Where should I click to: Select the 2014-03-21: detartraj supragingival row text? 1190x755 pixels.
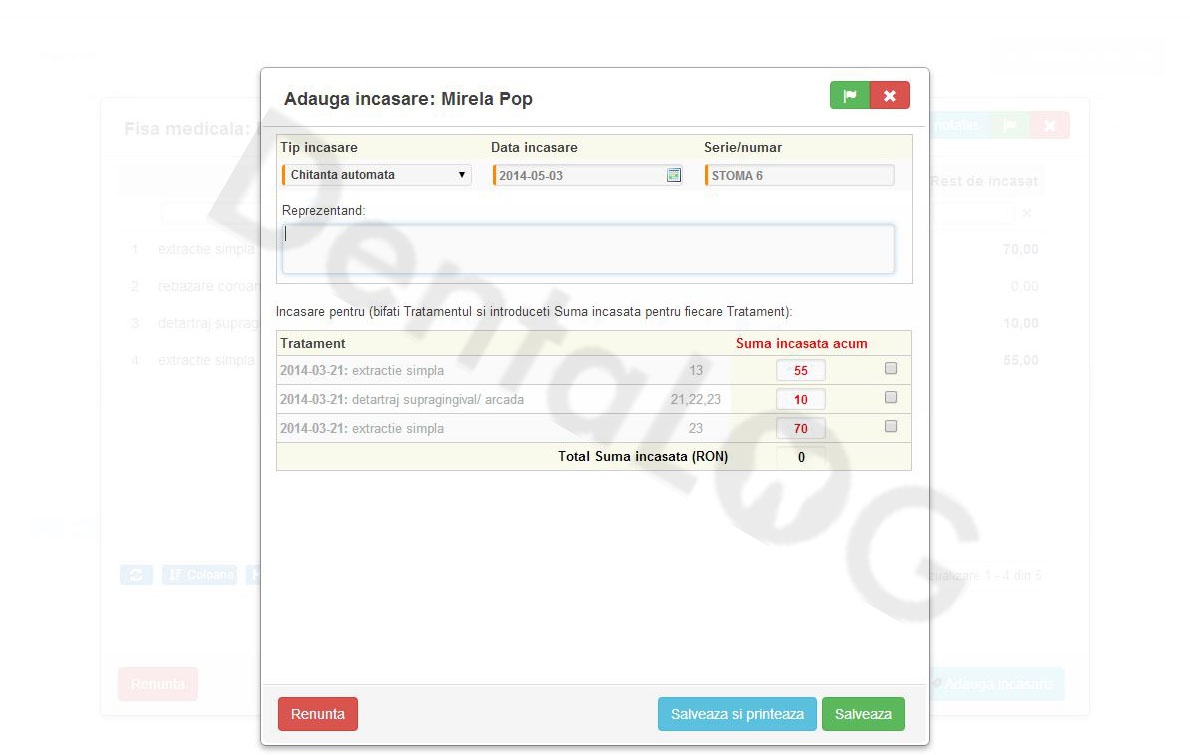pyautogui.click(x=401, y=399)
